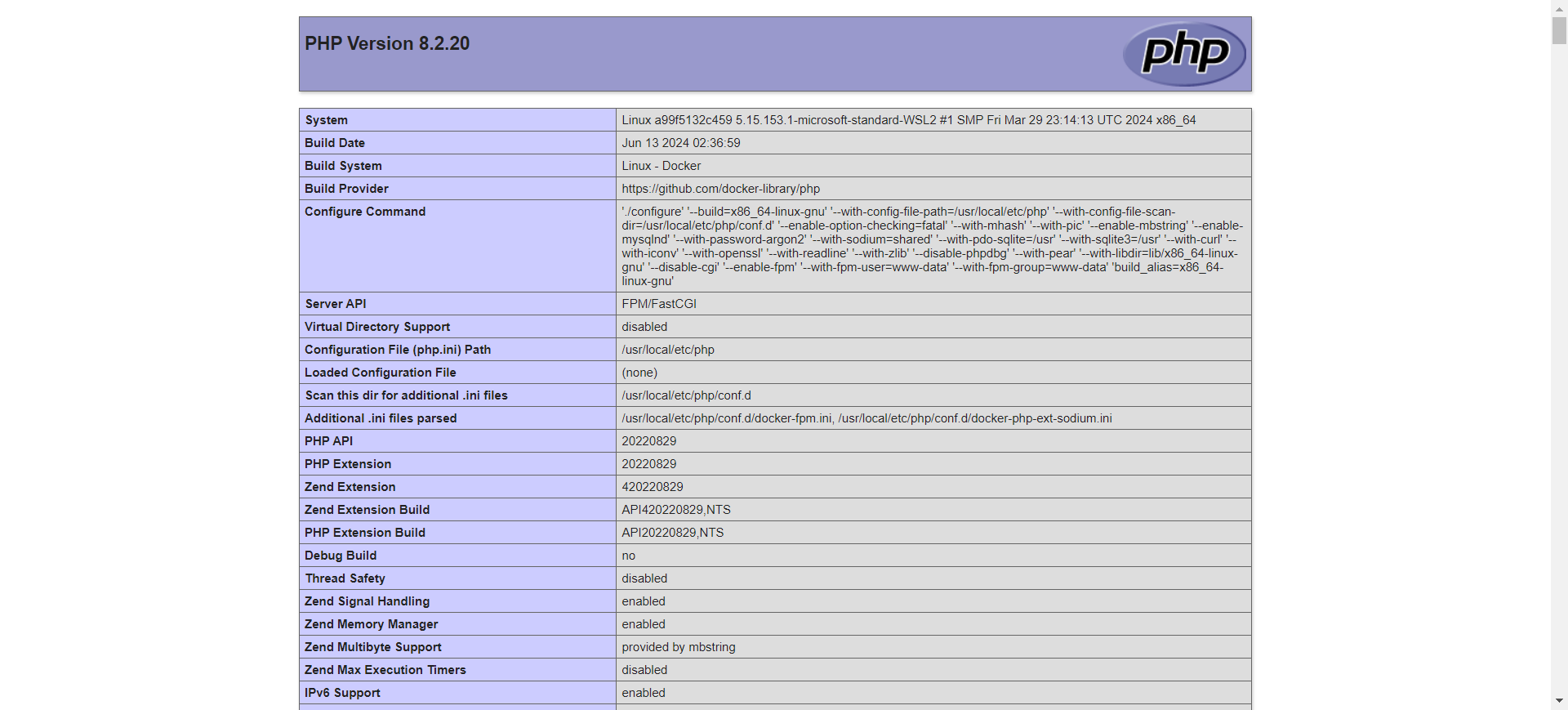Click the IPv6 Support label
1568x710 pixels.
click(343, 693)
